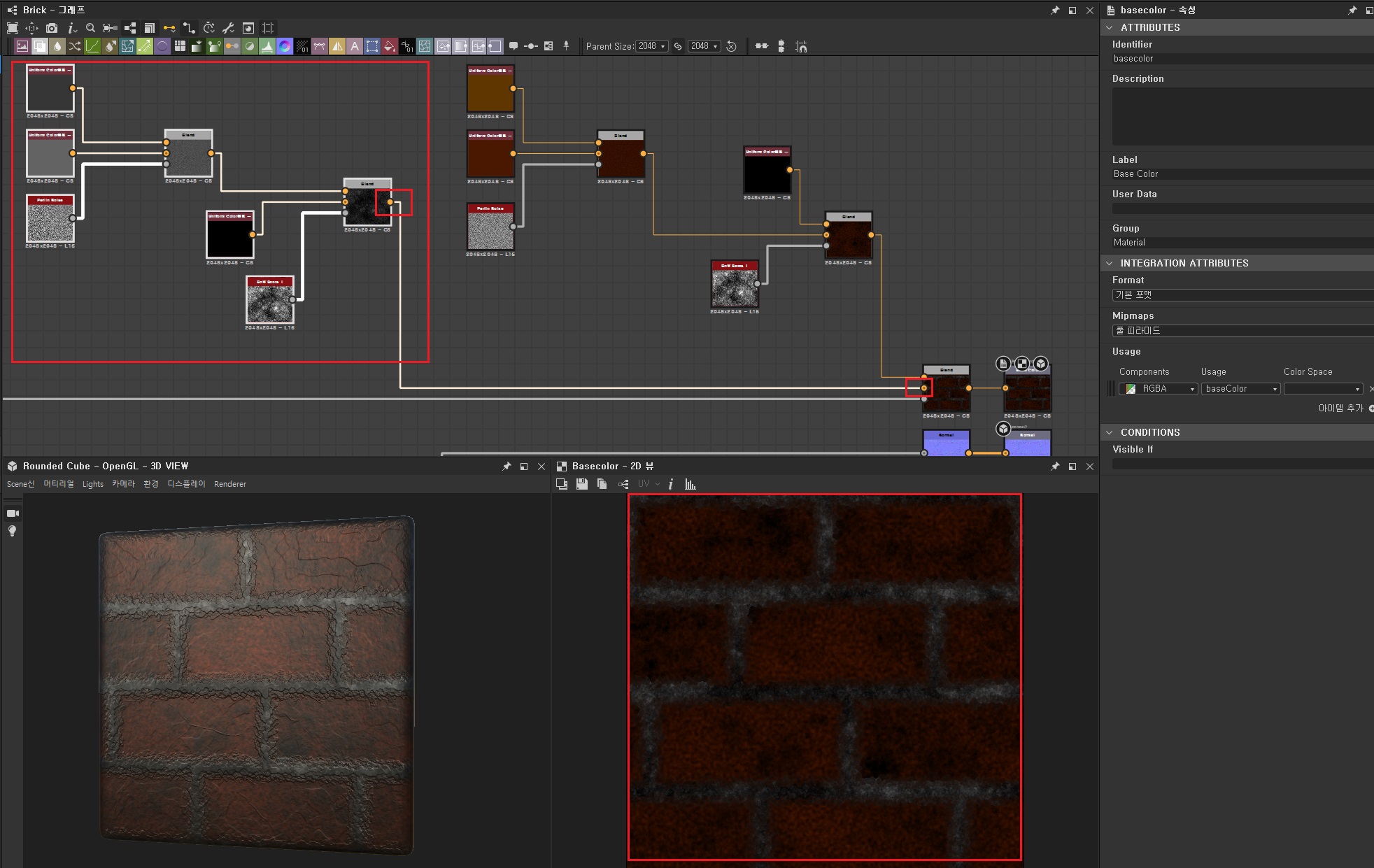Add a Uniform Color node from the toolbar

(x=390, y=46)
